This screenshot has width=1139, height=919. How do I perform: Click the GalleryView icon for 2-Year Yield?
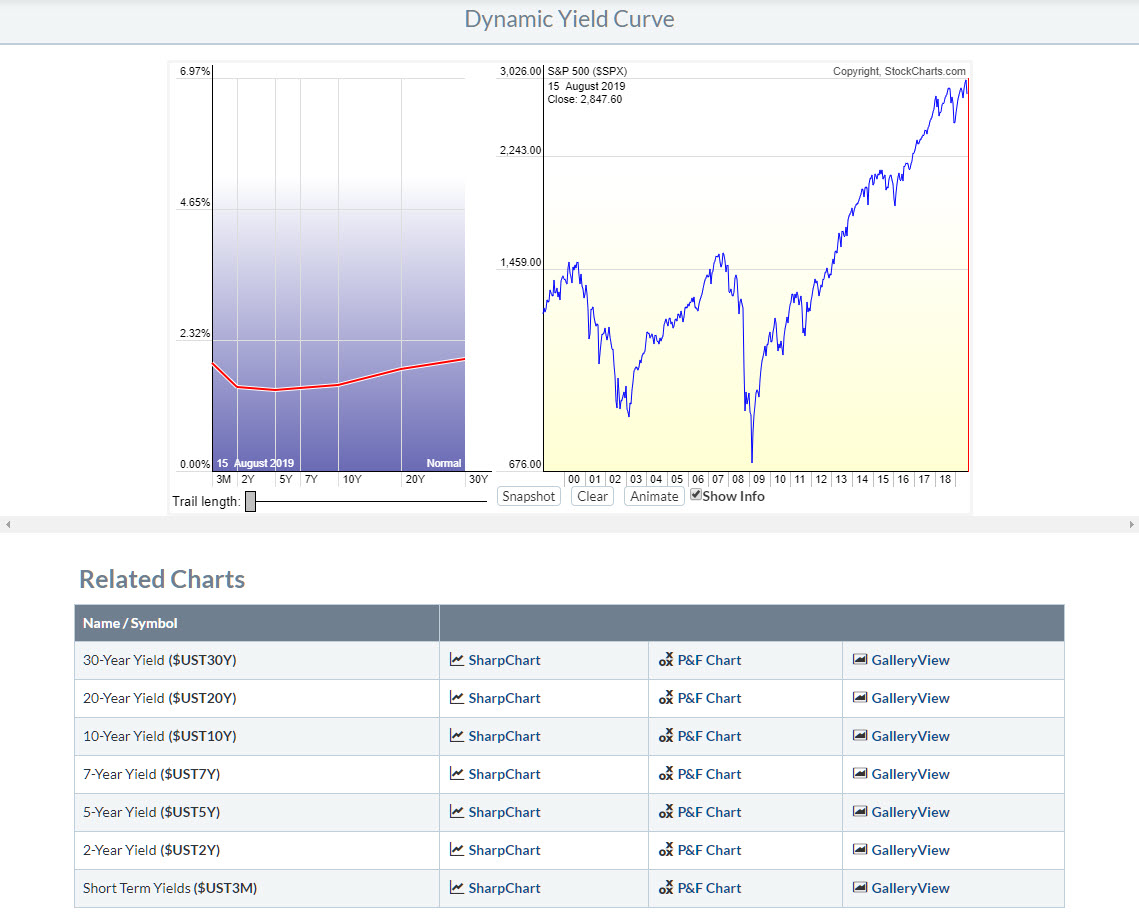point(859,850)
